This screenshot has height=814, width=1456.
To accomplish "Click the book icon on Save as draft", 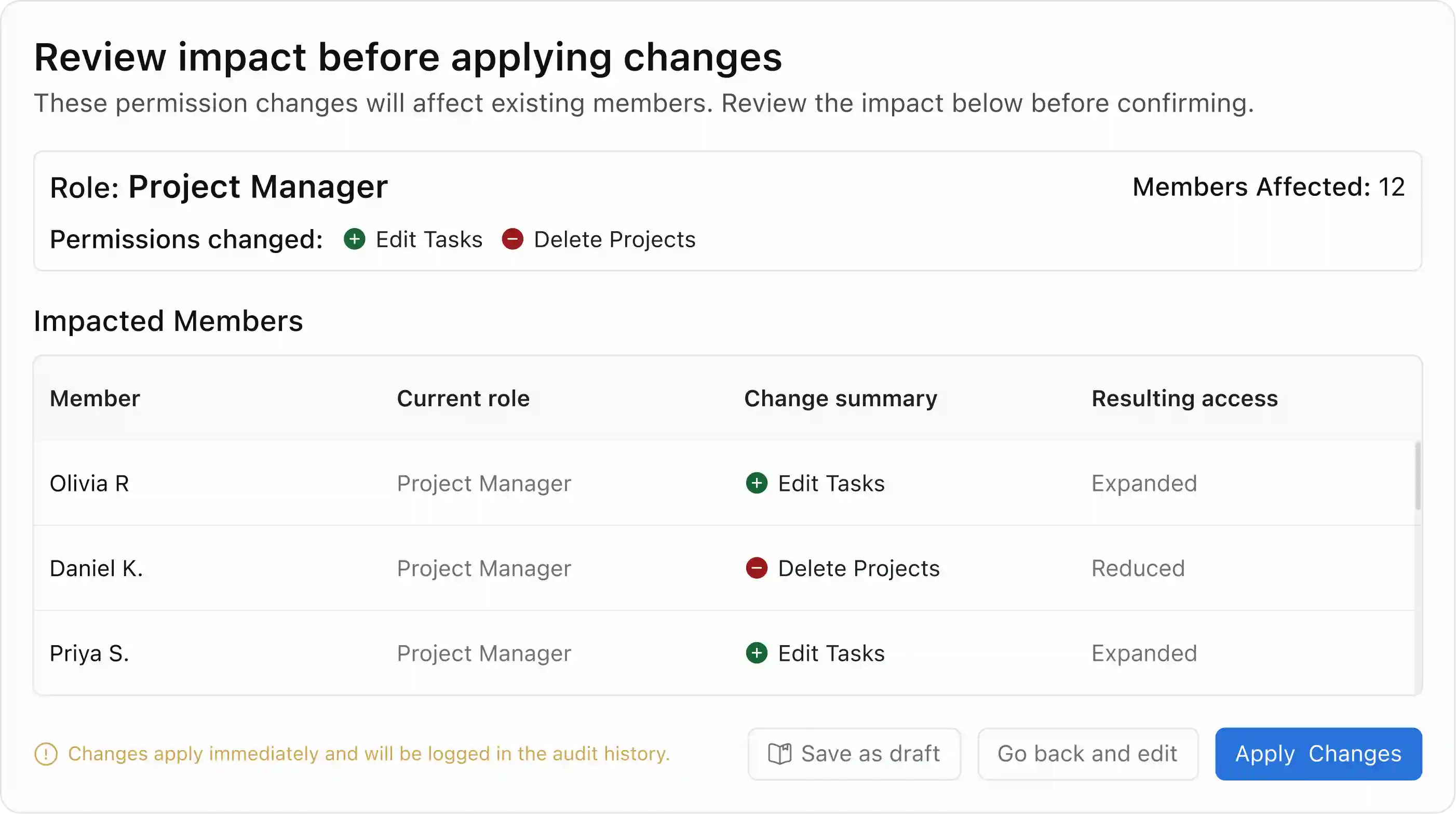I will [780, 754].
